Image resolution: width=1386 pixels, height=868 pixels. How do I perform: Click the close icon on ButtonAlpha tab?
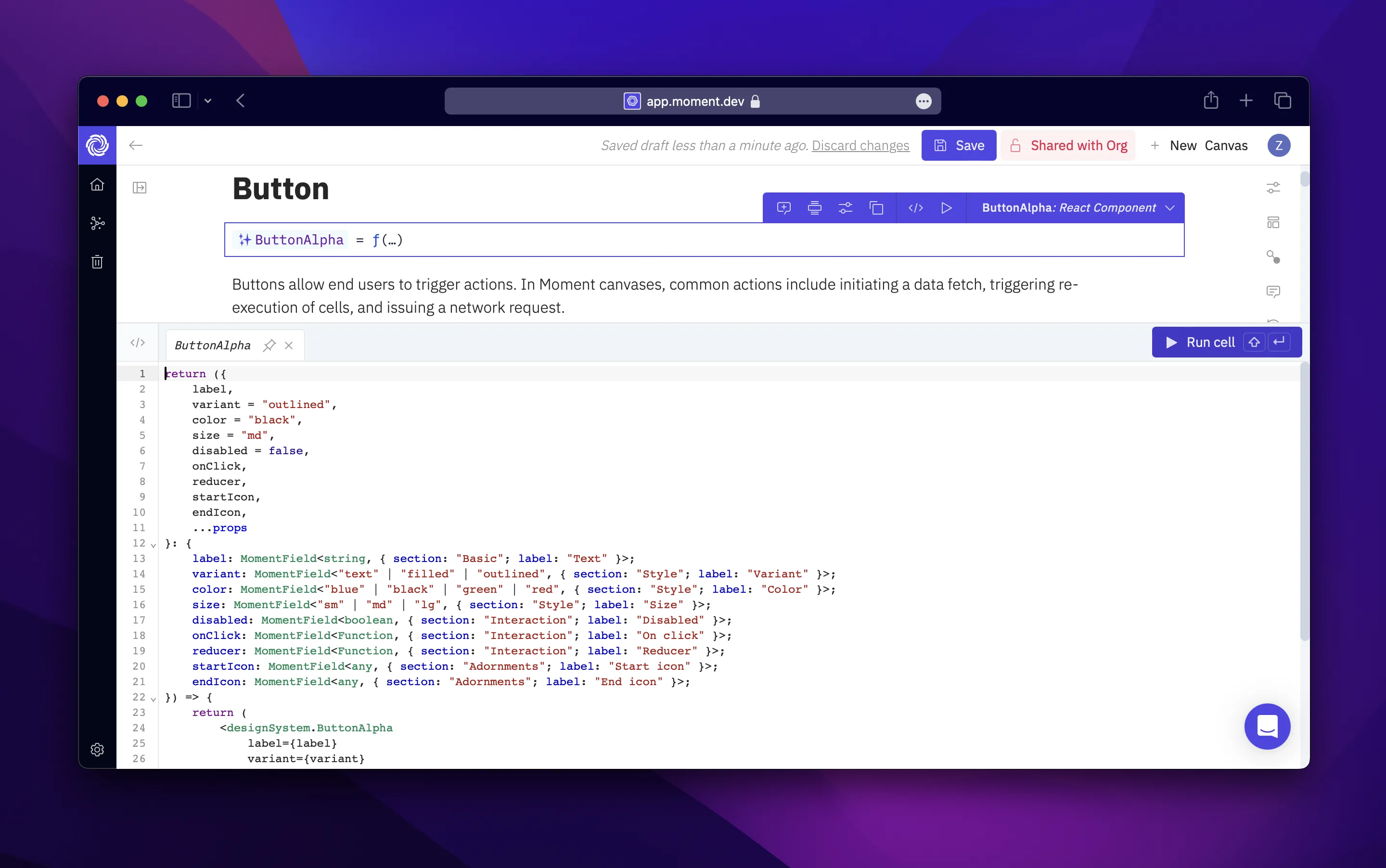point(289,345)
